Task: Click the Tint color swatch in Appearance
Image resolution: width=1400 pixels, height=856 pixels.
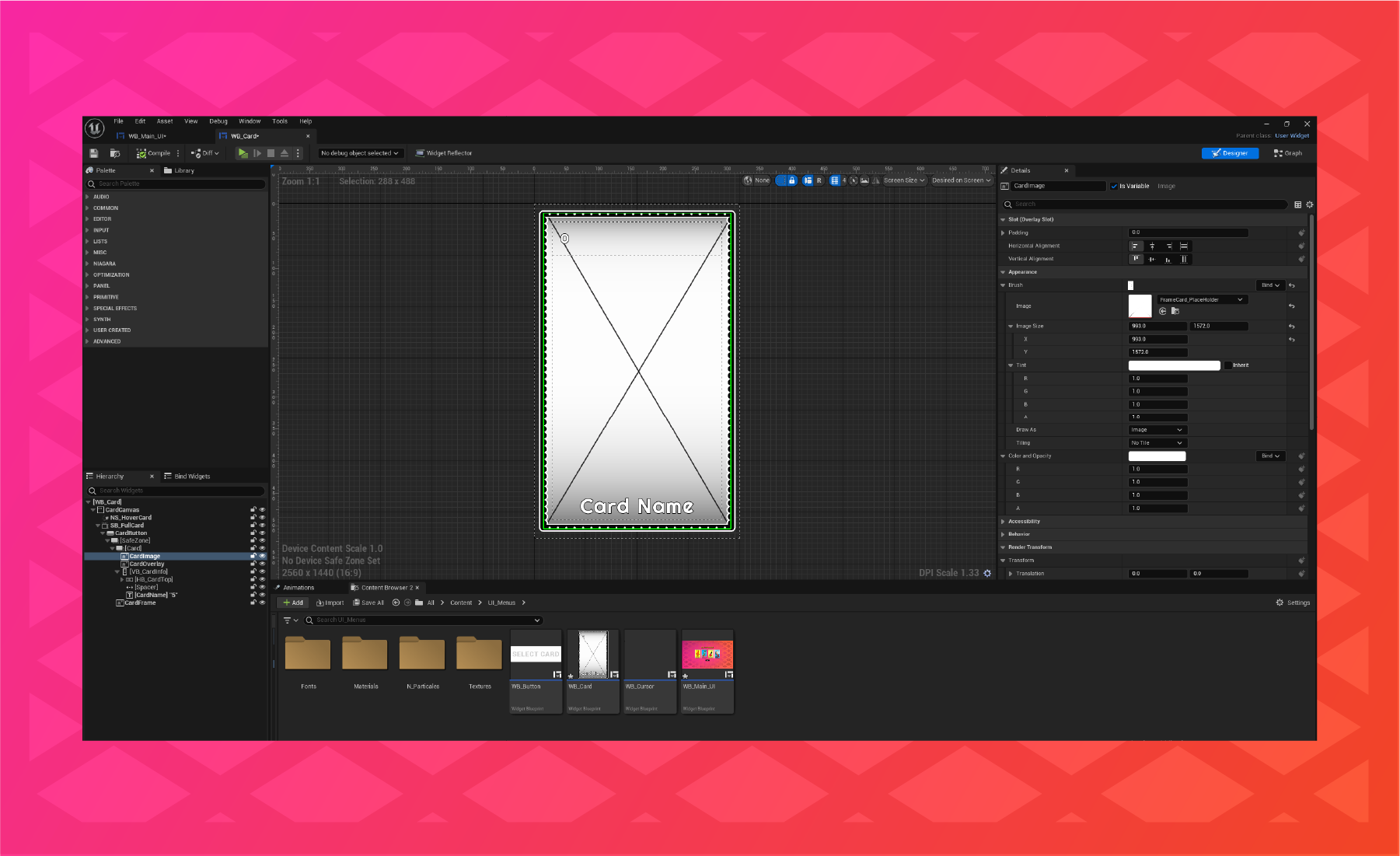Action: [1174, 365]
